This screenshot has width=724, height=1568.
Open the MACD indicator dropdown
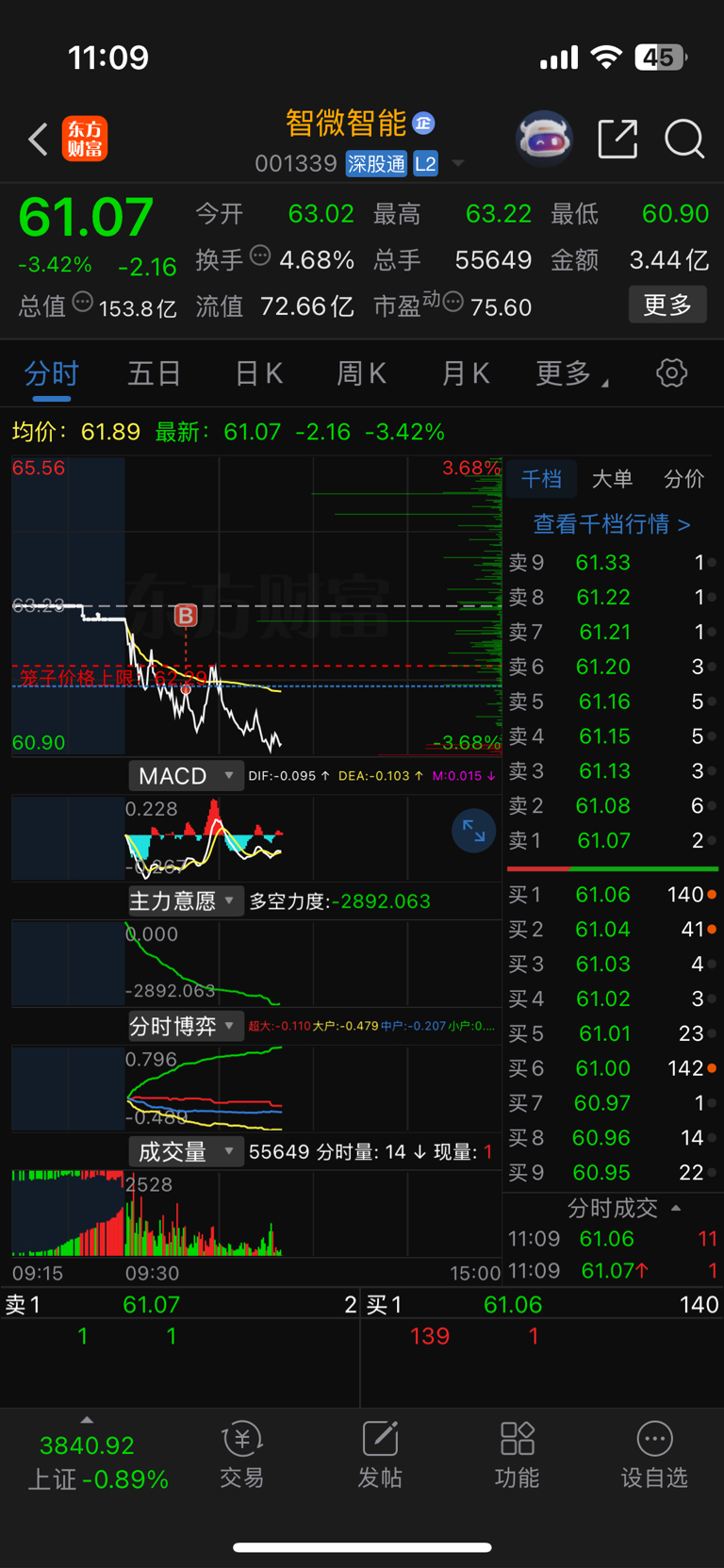coord(186,776)
